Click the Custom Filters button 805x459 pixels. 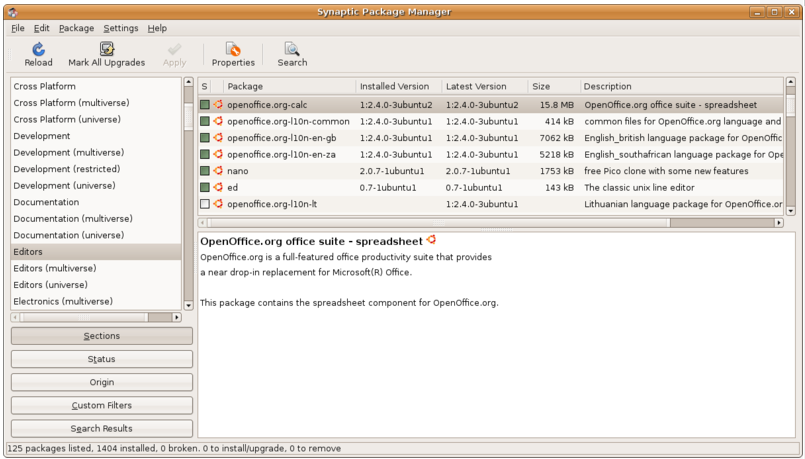(102, 405)
